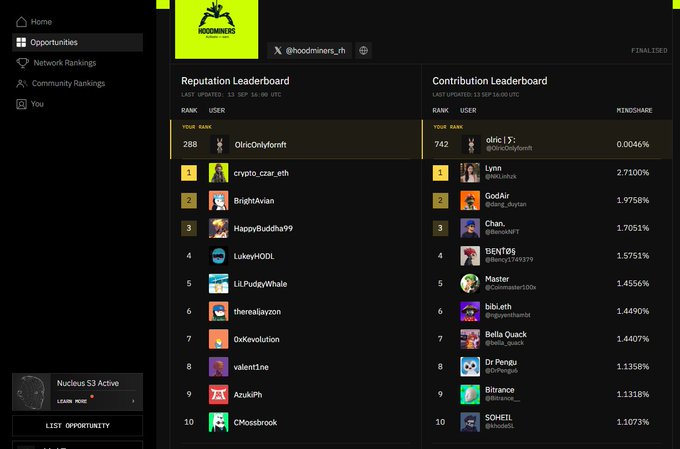Click the Community Rankings people icon
Viewport: 680px width, 449px height.
point(21,83)
